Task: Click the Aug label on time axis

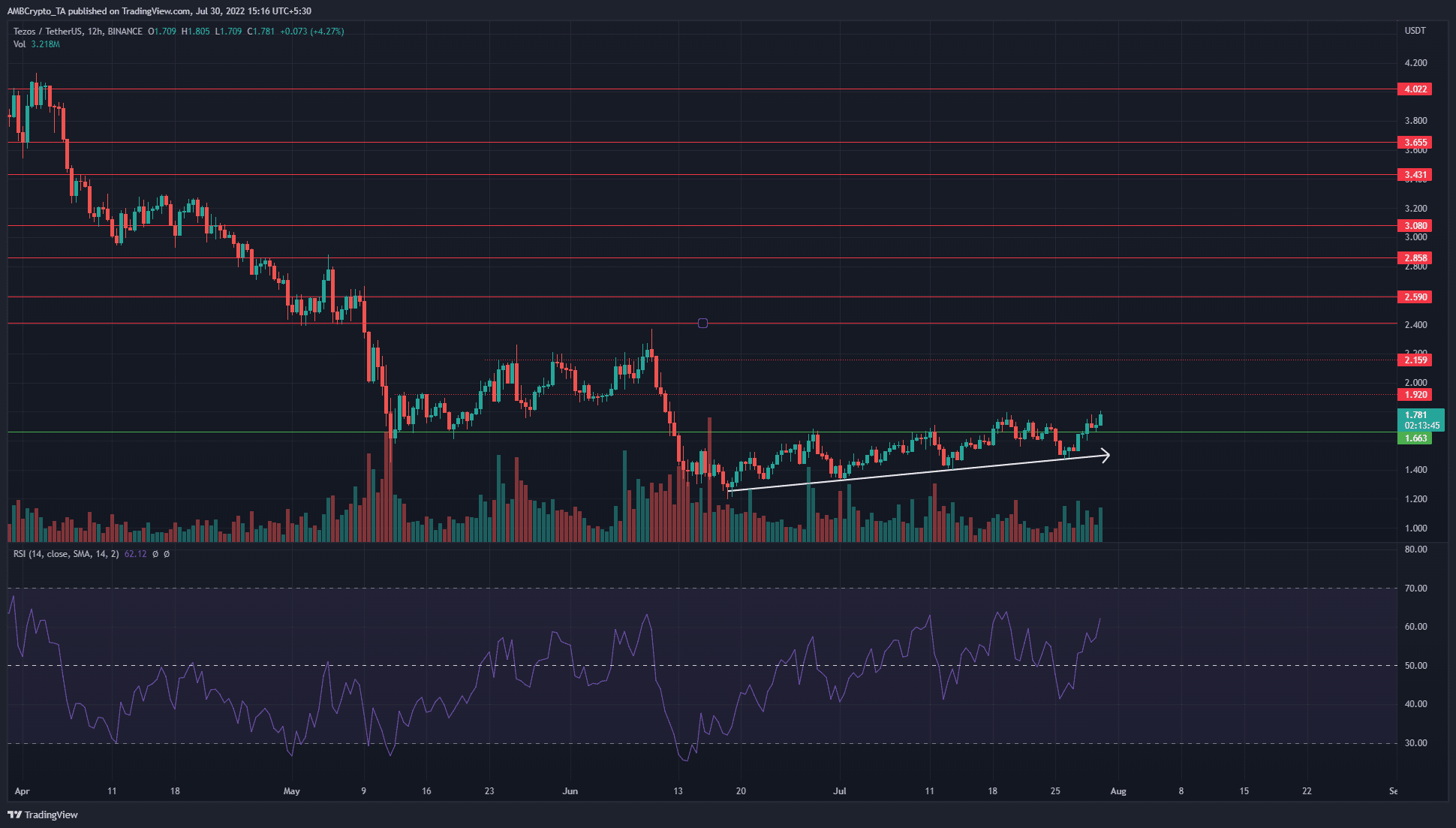Action: [1118, 791]
